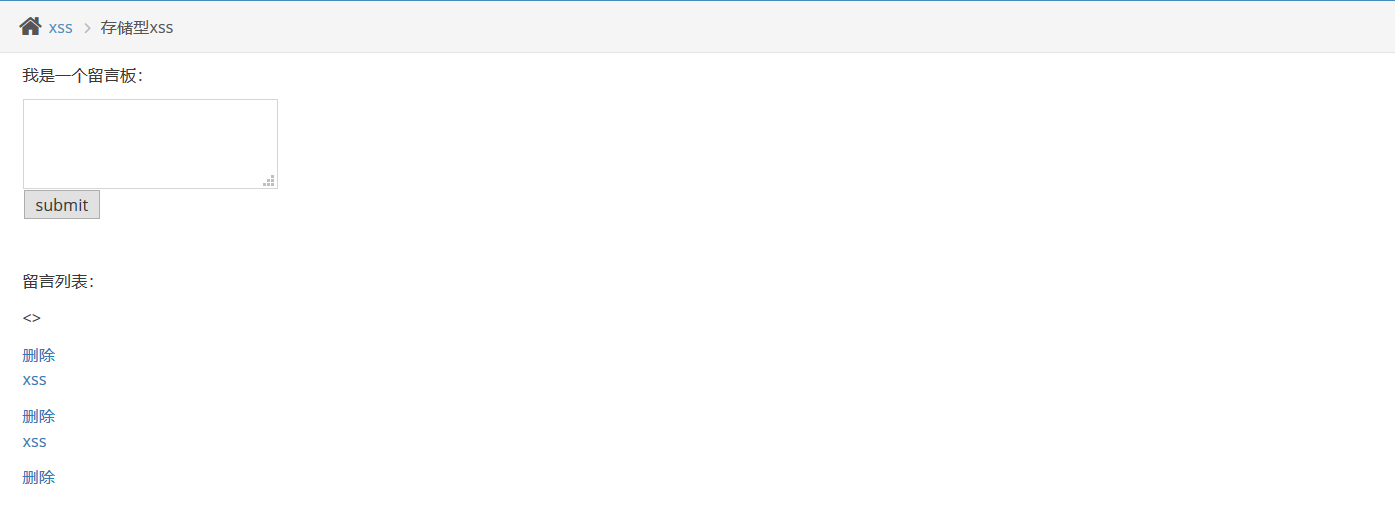The image size is (1395, 527).
Task: Go to the home page via house icon
Action: click(30, 26)
